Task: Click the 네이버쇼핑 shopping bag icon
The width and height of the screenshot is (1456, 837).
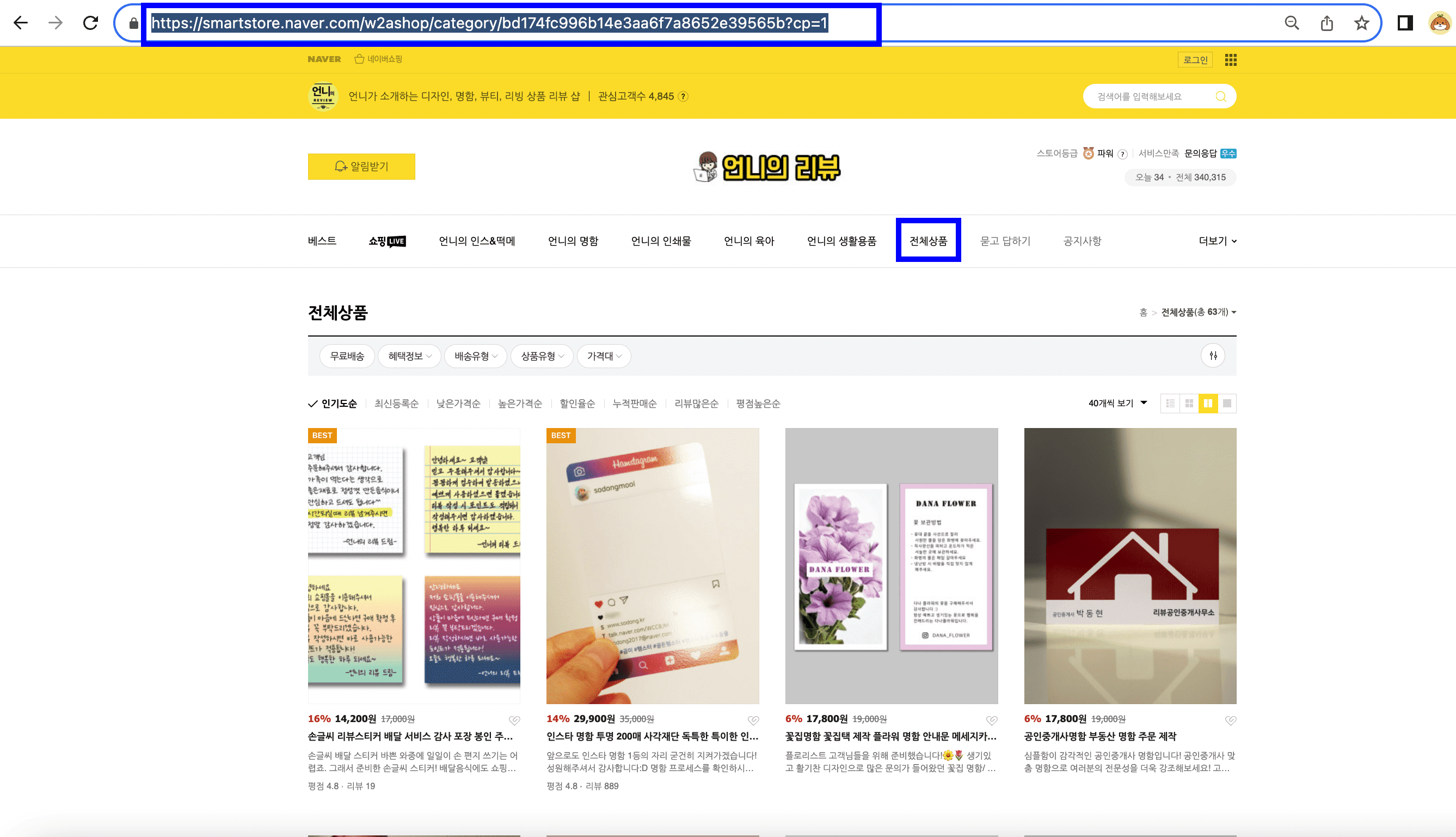Action: tap(360, 58)
